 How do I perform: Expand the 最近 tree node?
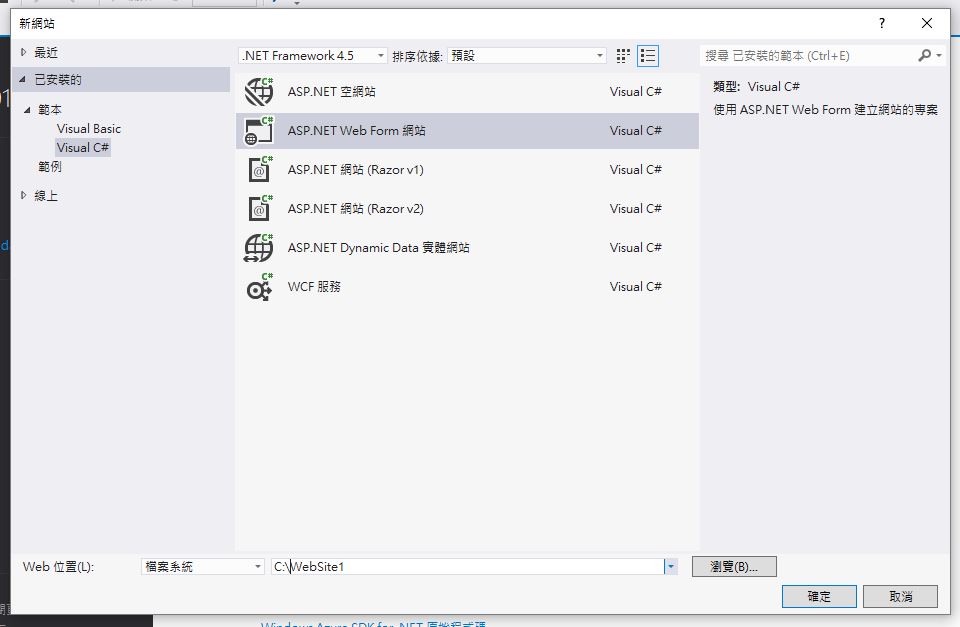(x=23, y=53)
